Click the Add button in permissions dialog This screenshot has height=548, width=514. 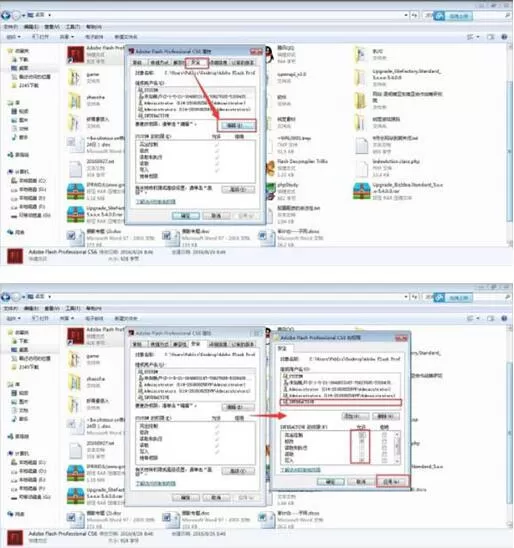point(355,416)
